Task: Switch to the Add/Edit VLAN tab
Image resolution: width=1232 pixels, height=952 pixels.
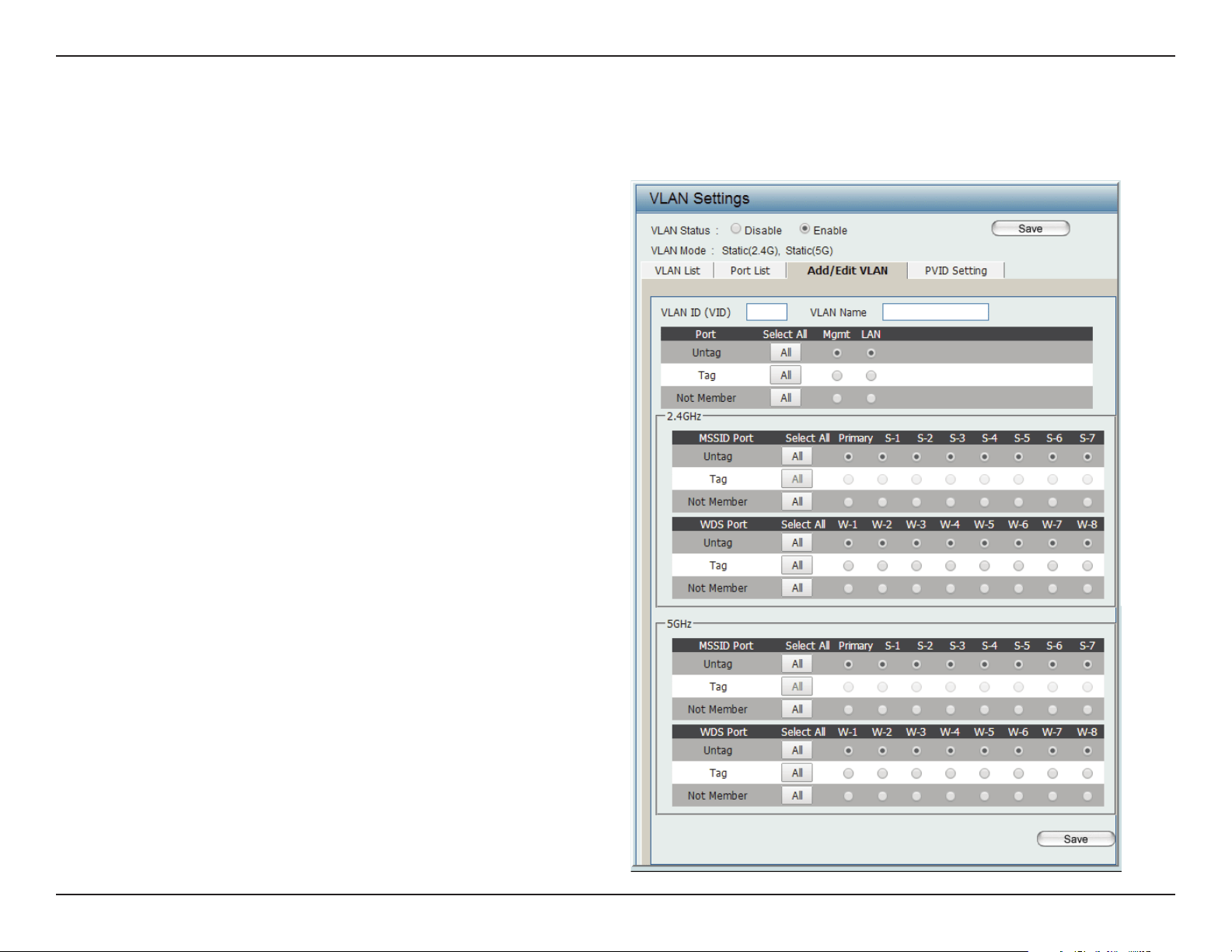Action: coord(847,270)
